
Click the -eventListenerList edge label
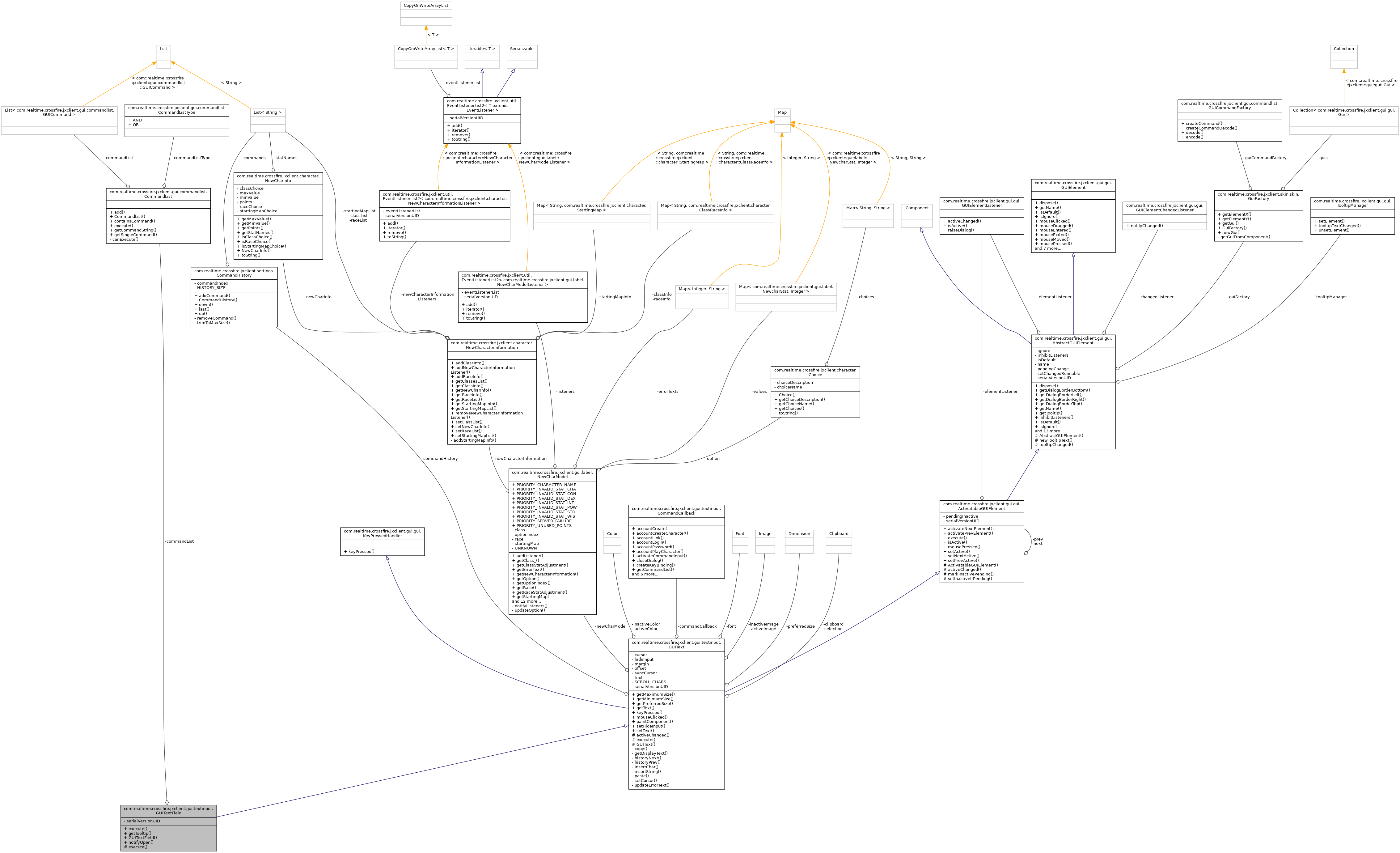point(462,83)
